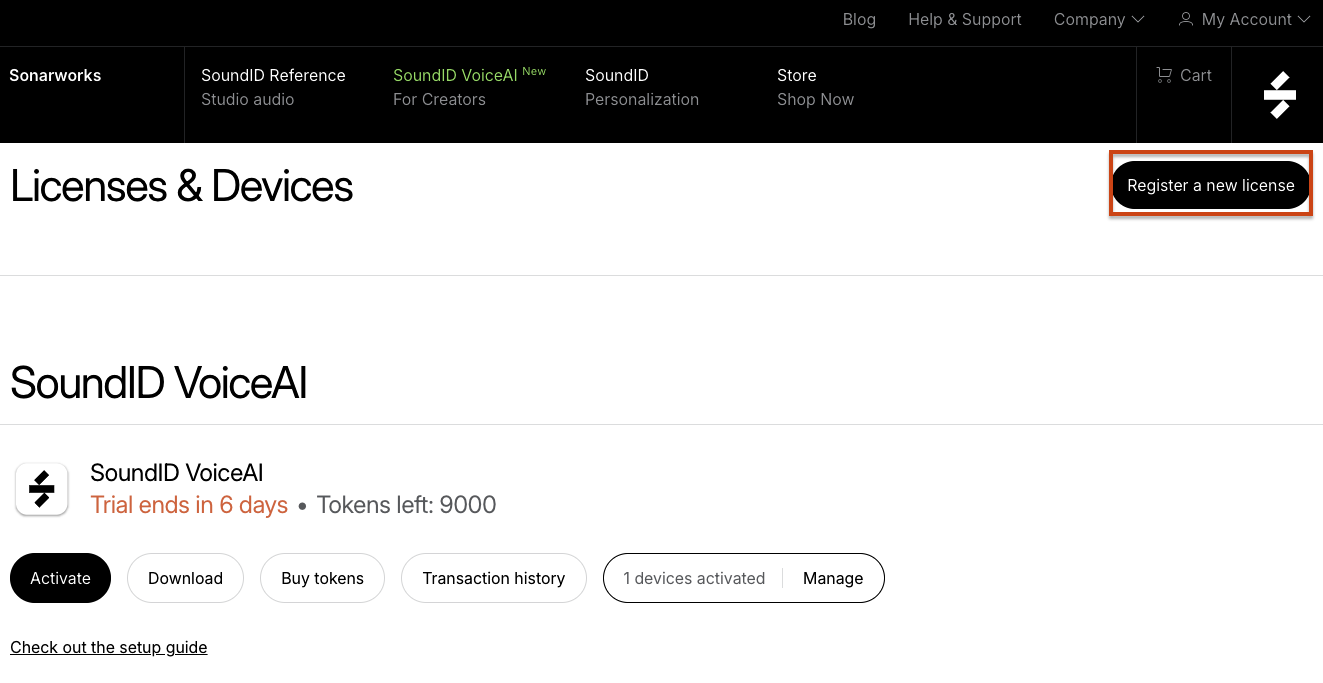The image size is (1323, 683).
Task: Open Help & Support
Action: [965, 19]
